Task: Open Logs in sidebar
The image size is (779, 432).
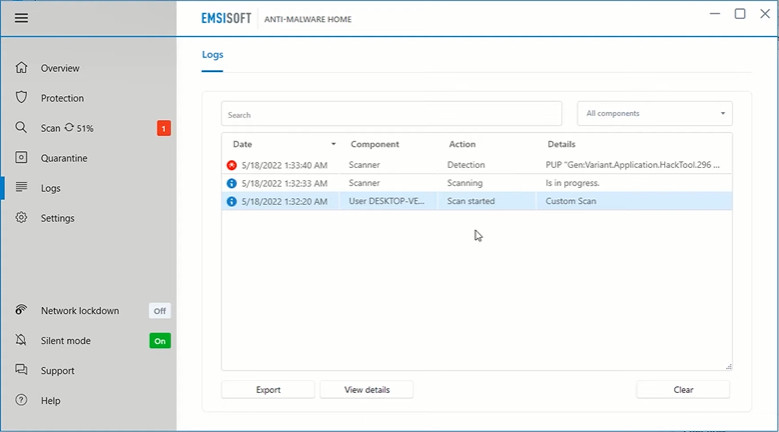Action: [x=51, y=188]
